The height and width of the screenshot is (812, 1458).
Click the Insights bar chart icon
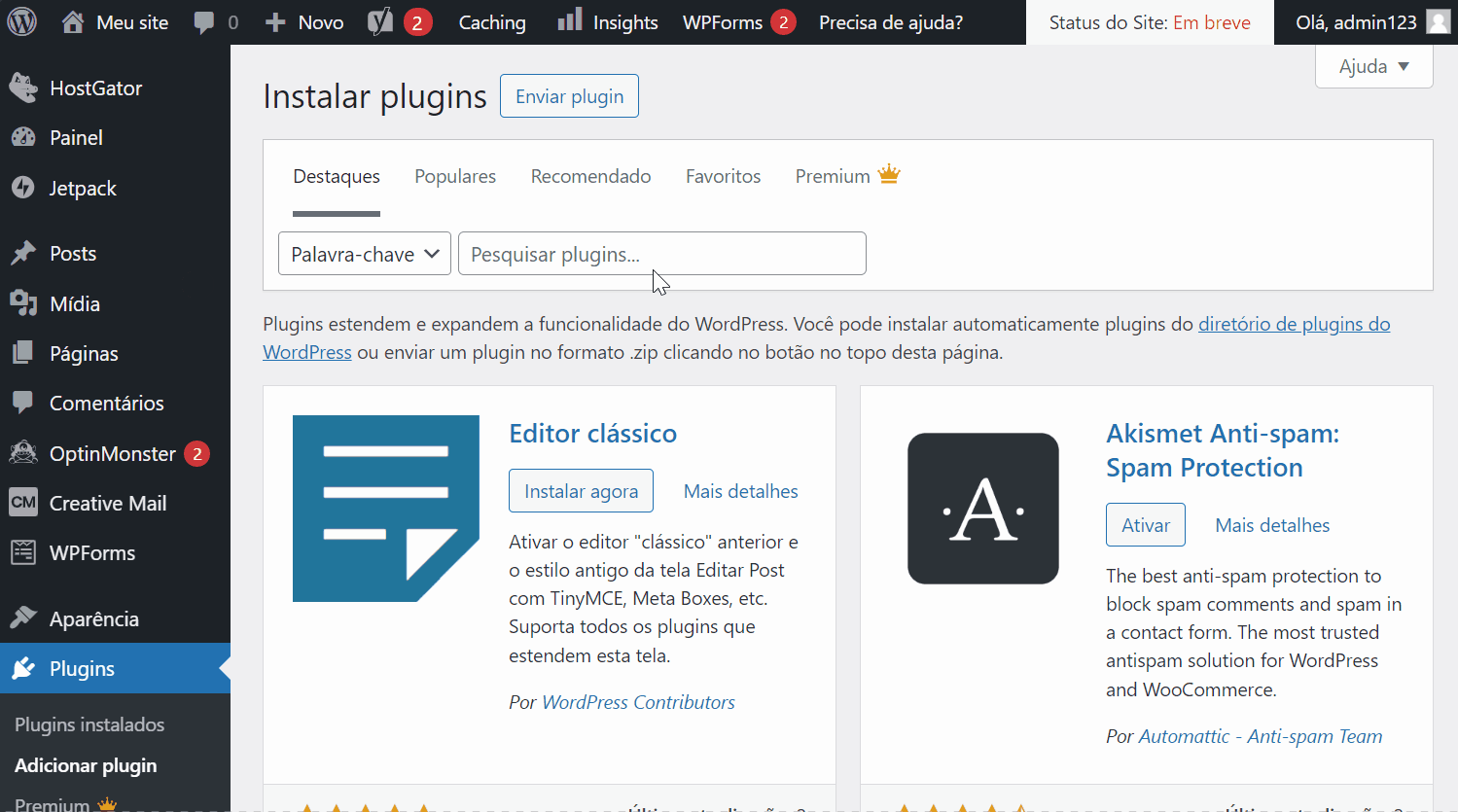click(x=570, y=19)
